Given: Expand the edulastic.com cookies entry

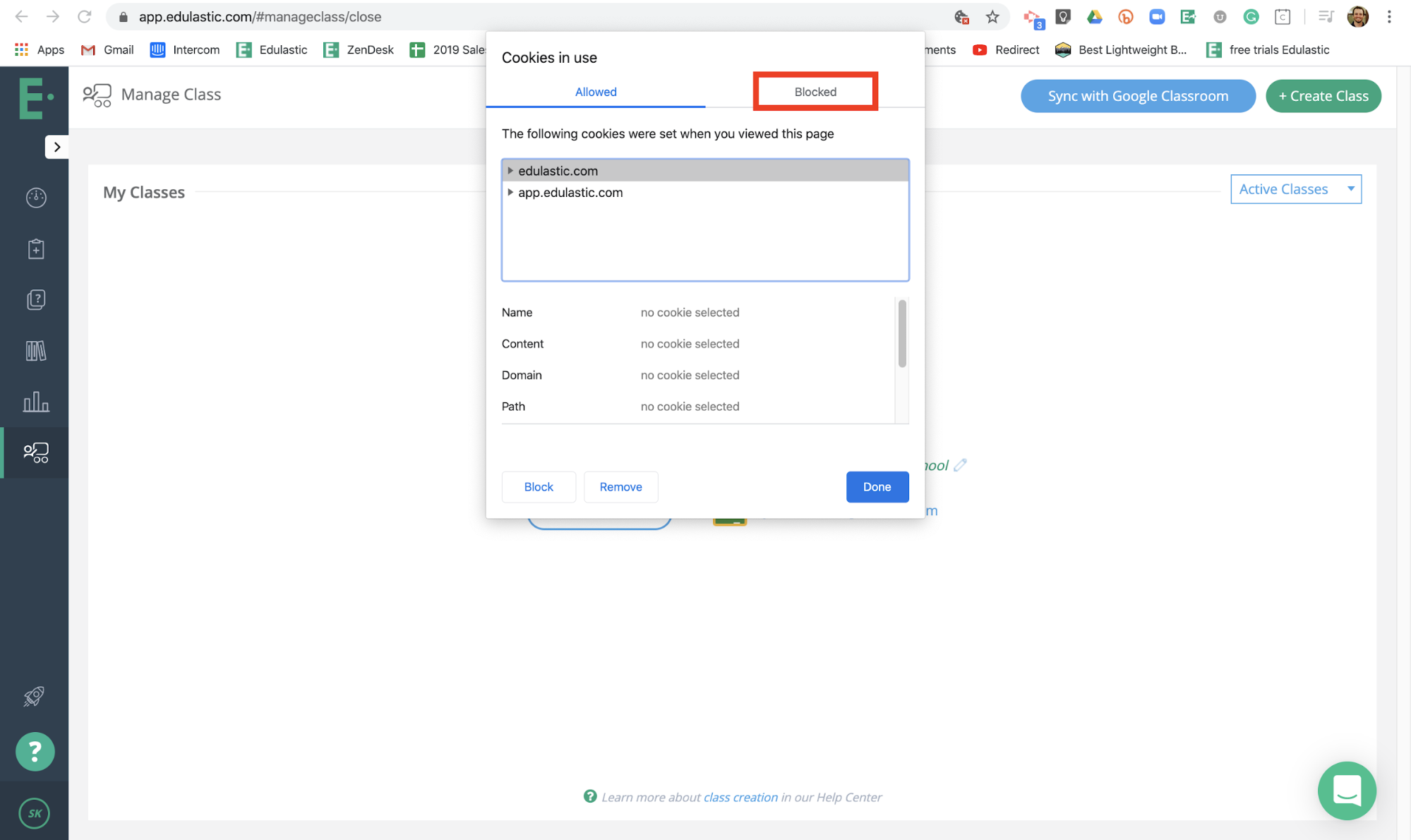Looking at the screenshot, I should tap(510, 170).
